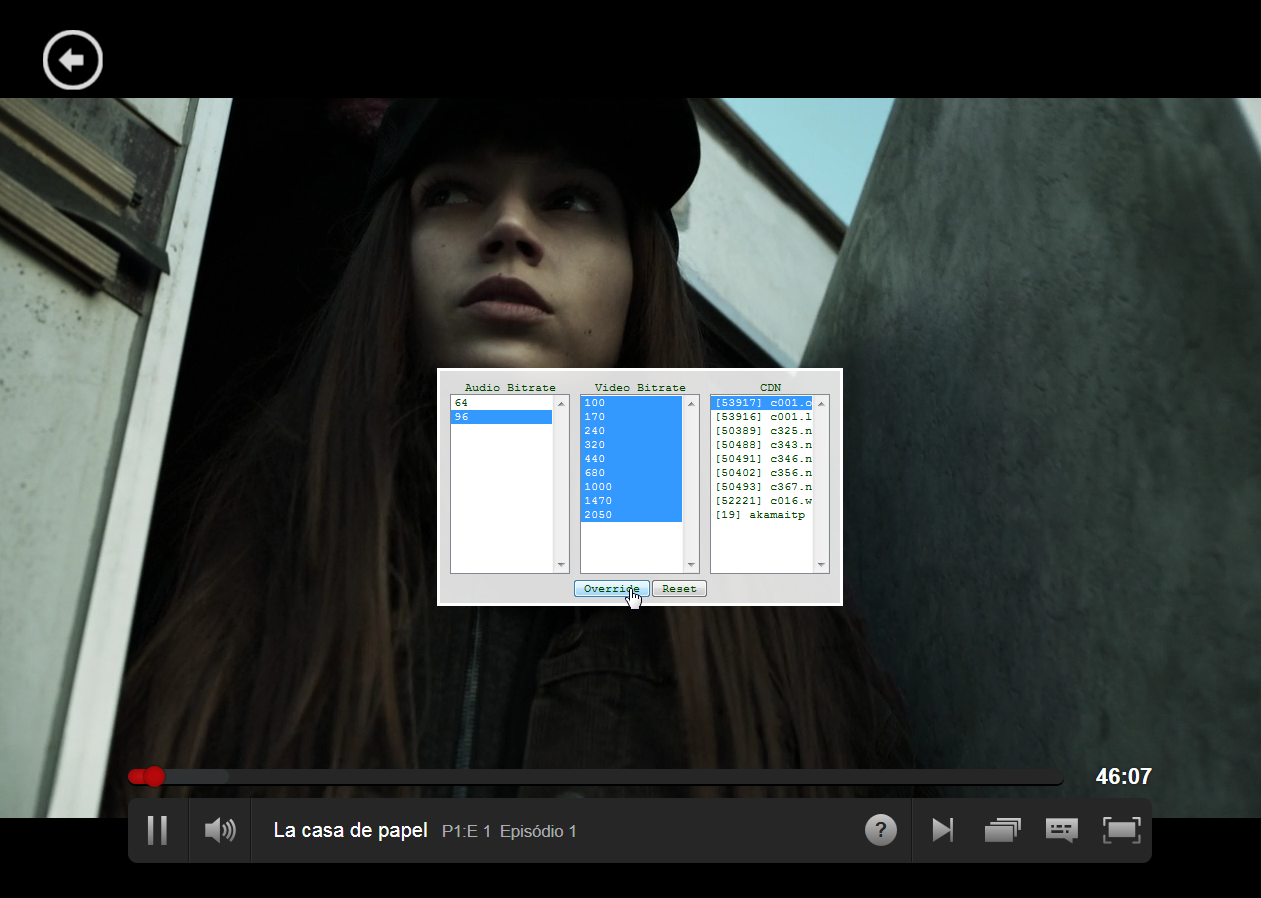The height and width of the screenshot is (898, 1261).
Task: Click the La casa de papel title
Action: [x=350, y=831]
